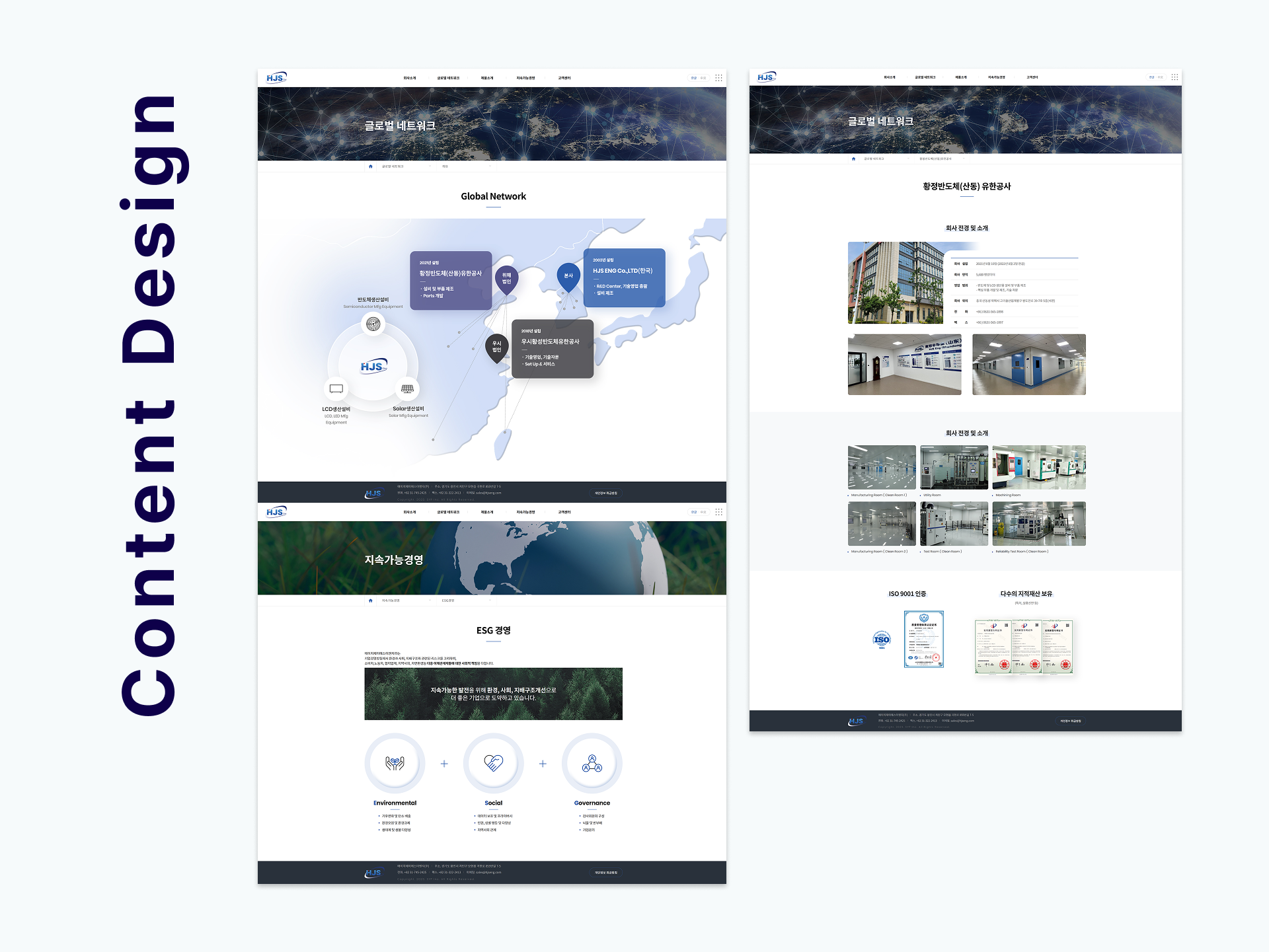Toggle language switch on the ESG page header

coord(698,512)
